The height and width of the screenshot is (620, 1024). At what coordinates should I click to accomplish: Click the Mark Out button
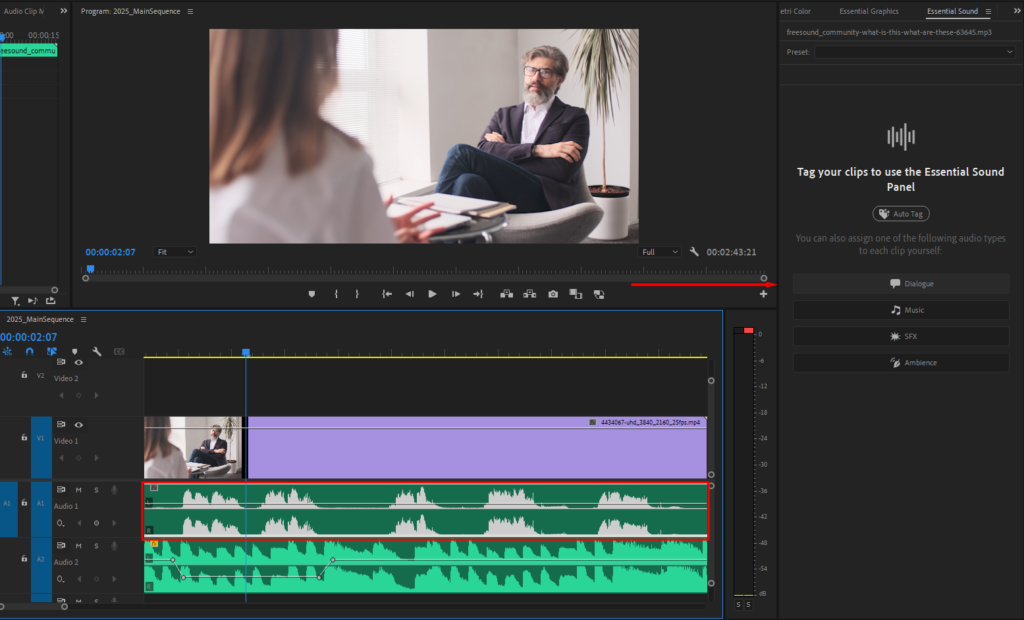[x=357, y=294]
